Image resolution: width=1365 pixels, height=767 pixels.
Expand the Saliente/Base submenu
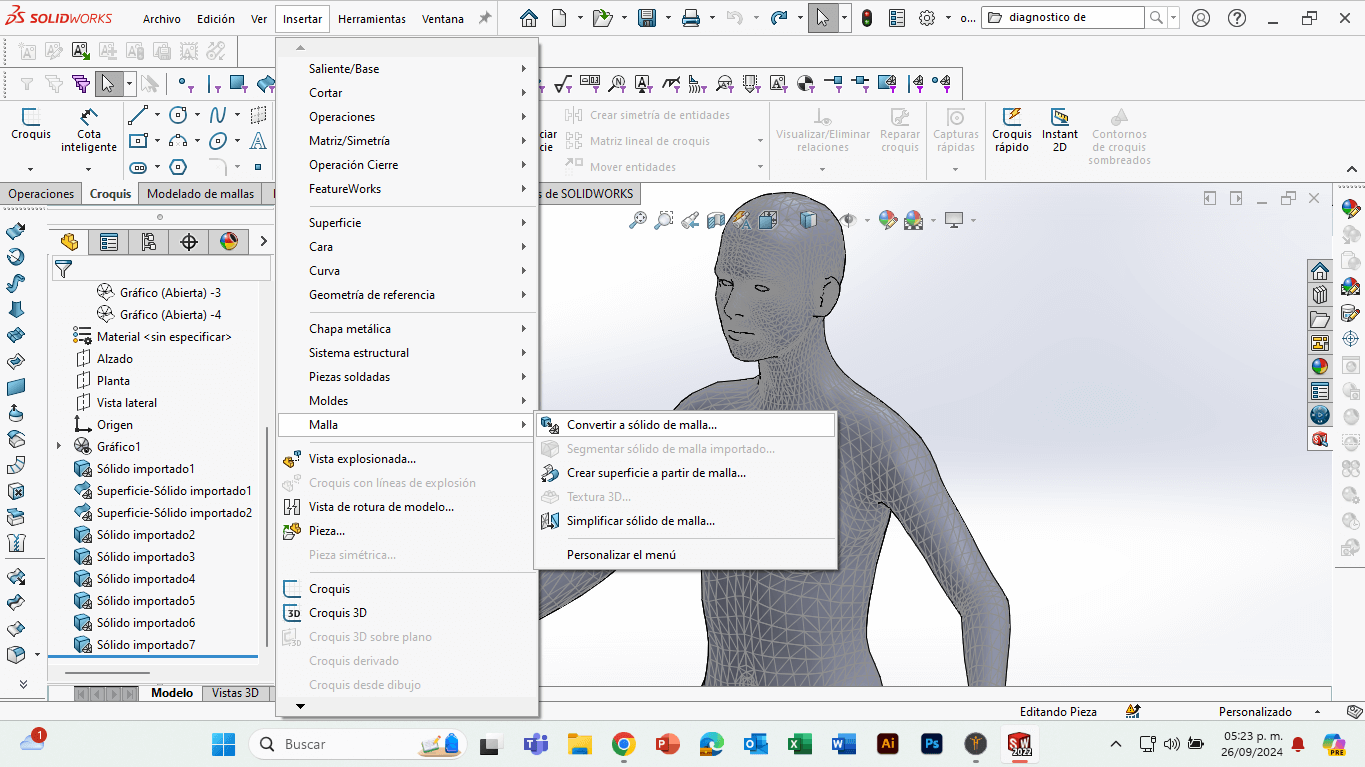pyautogui.click(x=408, y=69)
